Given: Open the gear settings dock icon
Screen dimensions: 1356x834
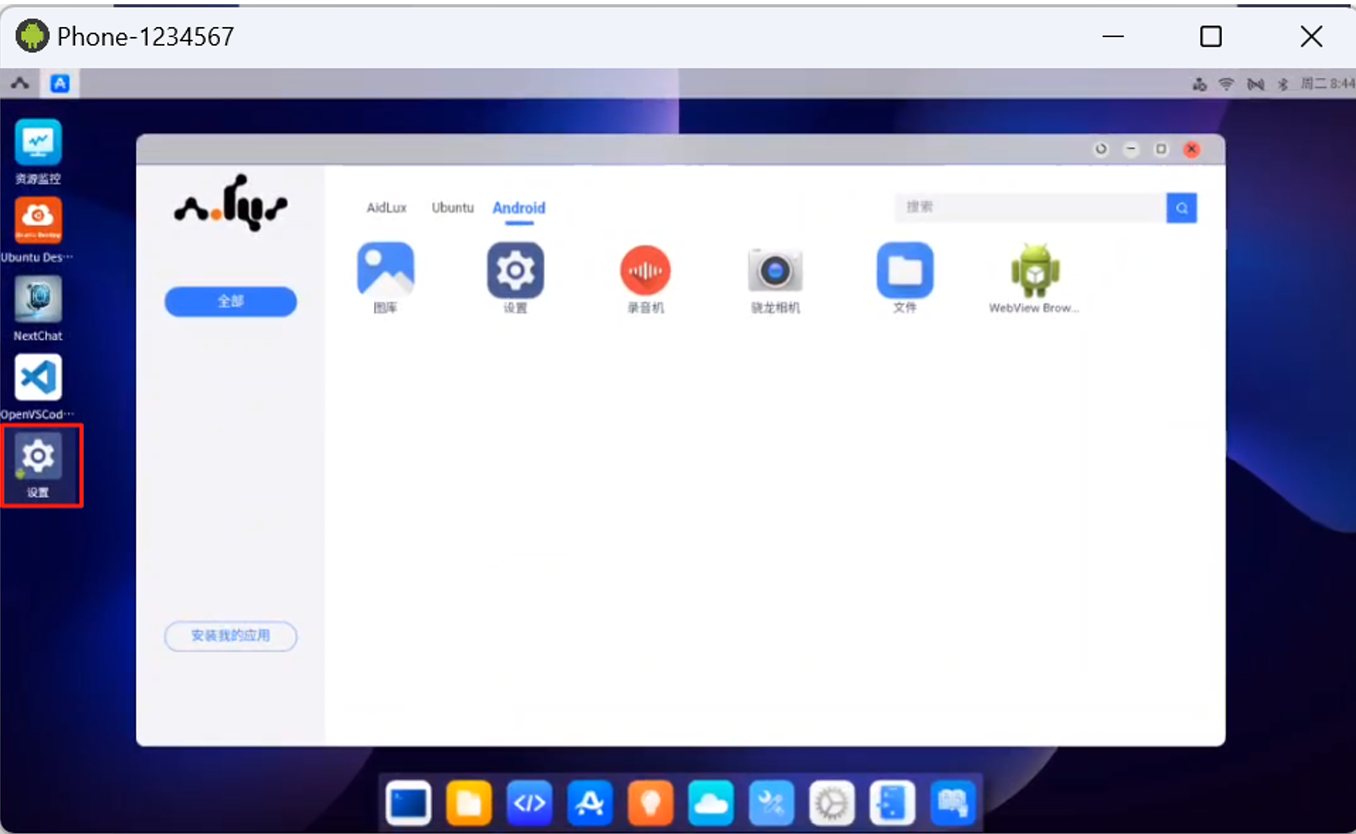Looking at the screenshot, I should 832,803.
